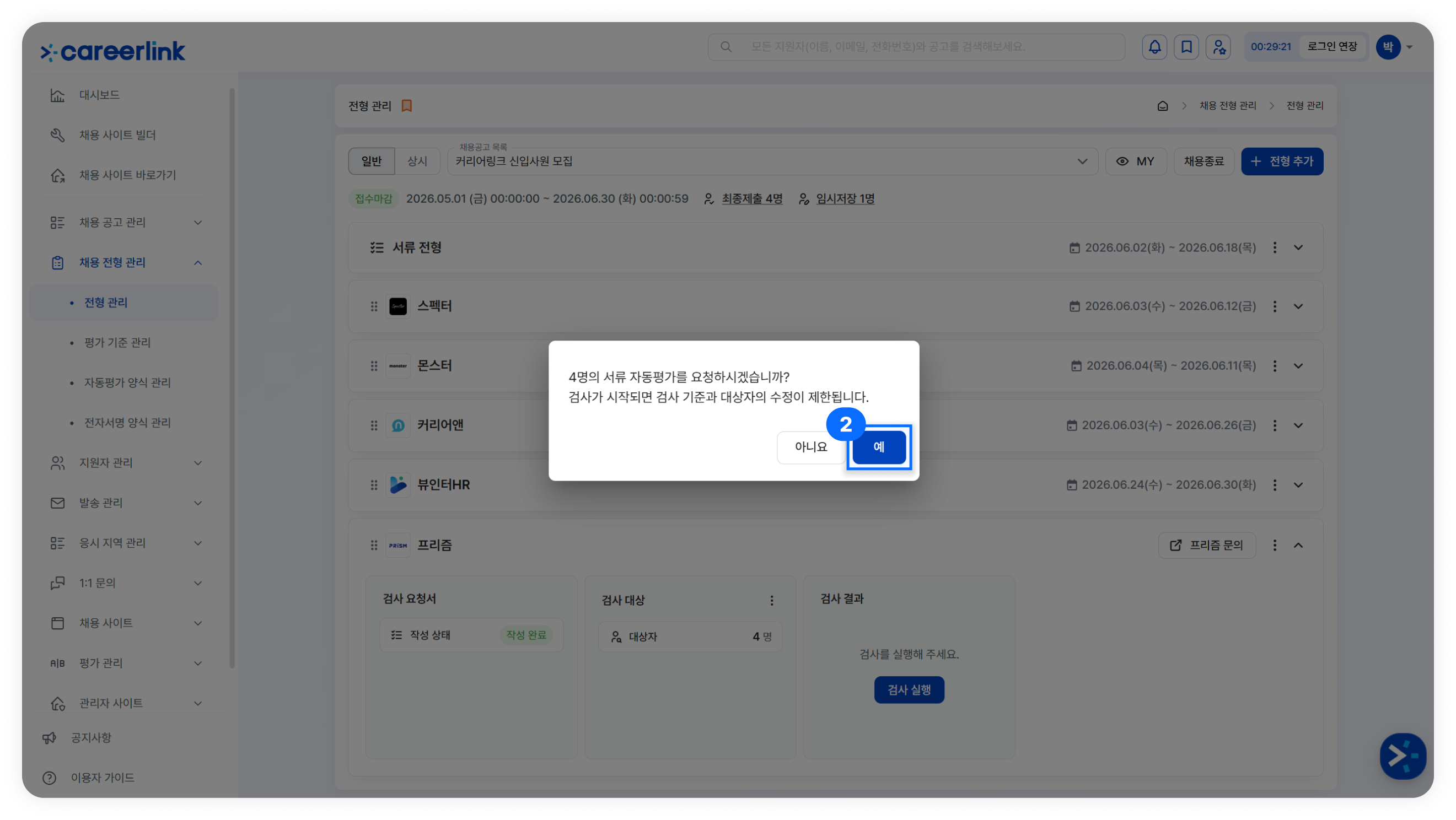
Task: Open the bookmarks icon in header
Action: (x=1186, y=47)
